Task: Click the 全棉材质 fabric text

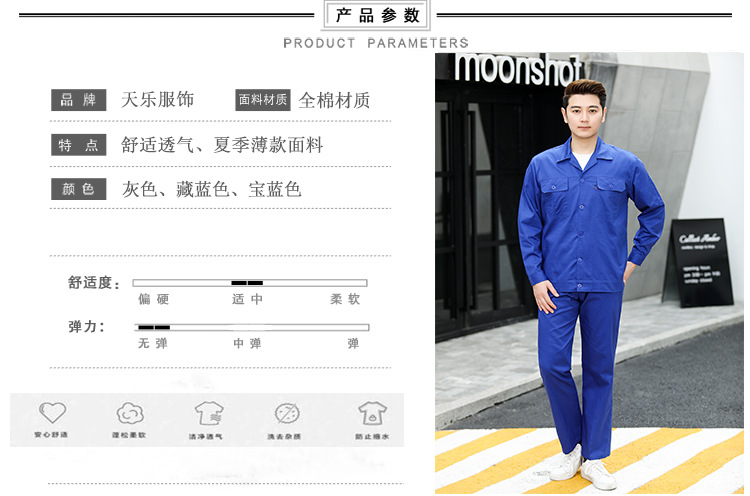Action: point(334,100)
